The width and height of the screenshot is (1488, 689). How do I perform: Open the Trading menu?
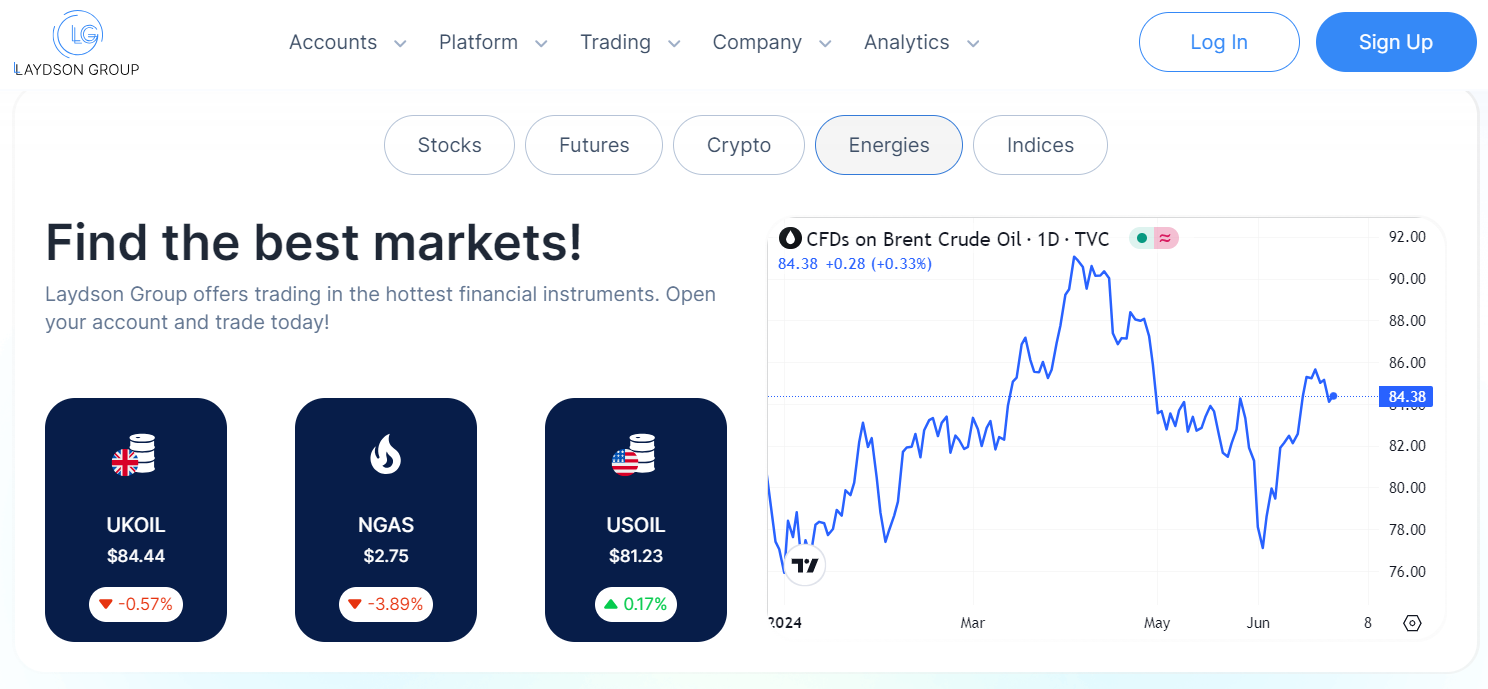(630, 43)
